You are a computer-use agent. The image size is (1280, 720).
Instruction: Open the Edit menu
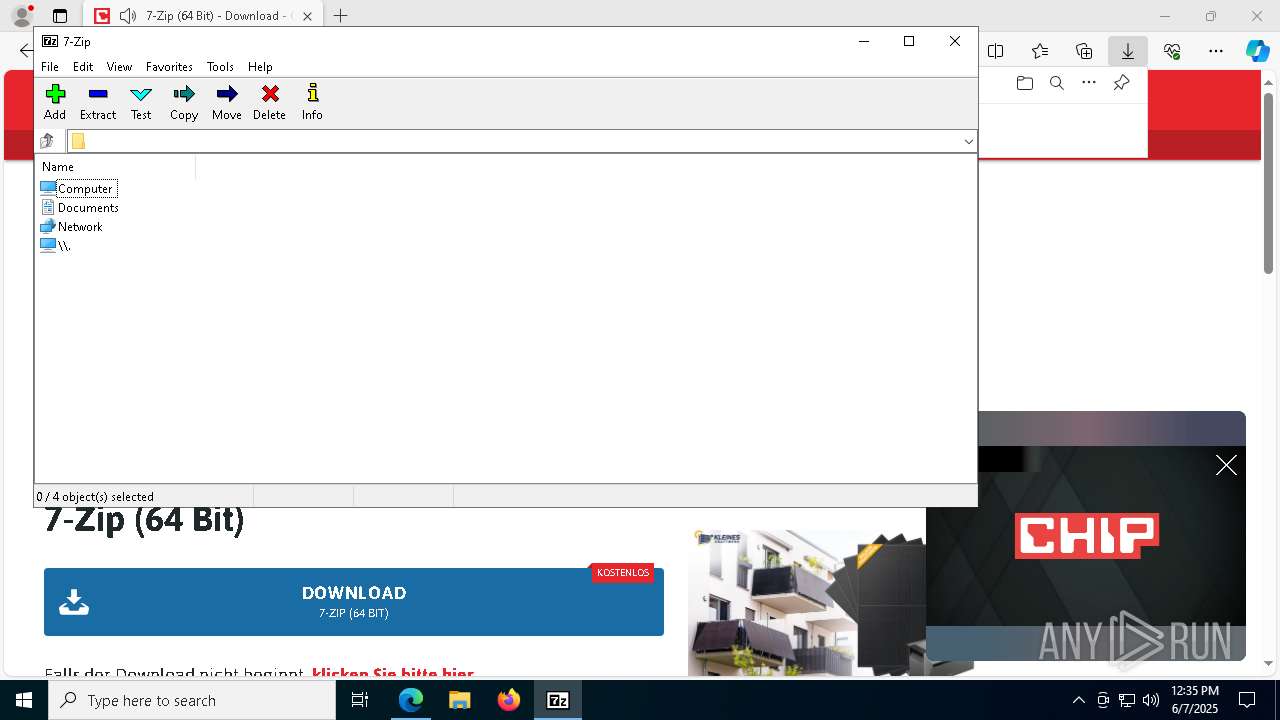pos(83,67)
